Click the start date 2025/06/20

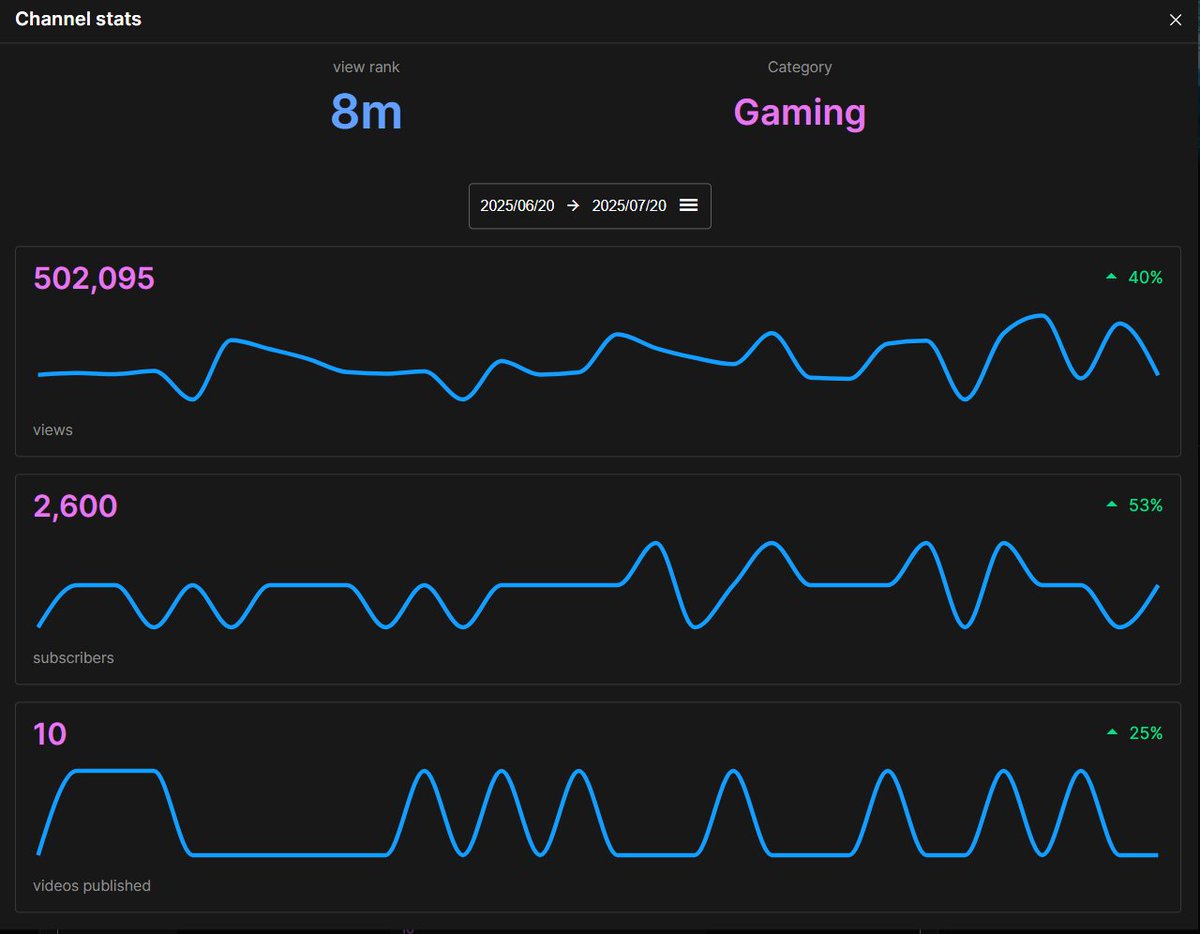click(x=517, y=206)
